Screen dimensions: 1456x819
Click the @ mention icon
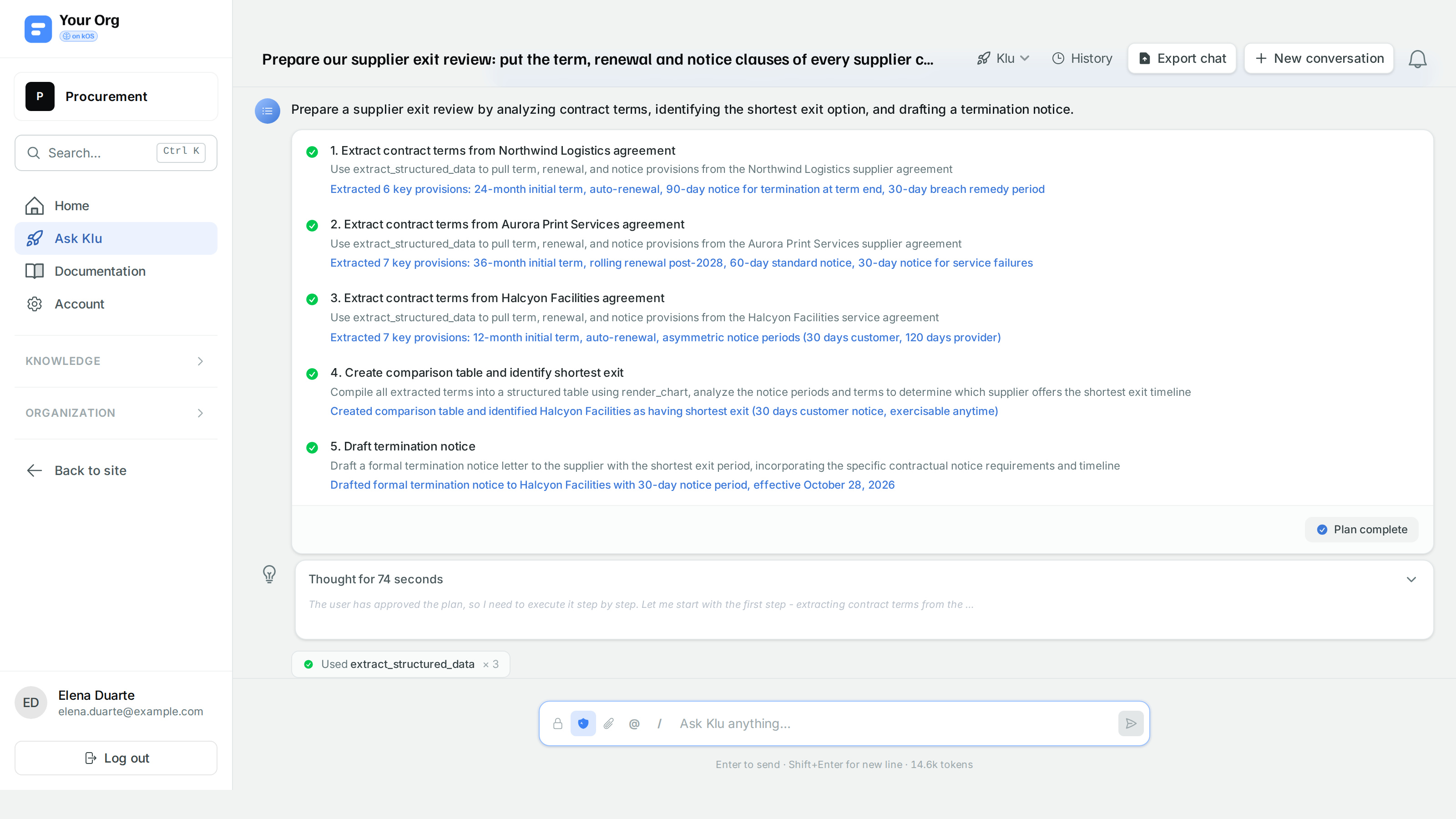tap(634, 723)
